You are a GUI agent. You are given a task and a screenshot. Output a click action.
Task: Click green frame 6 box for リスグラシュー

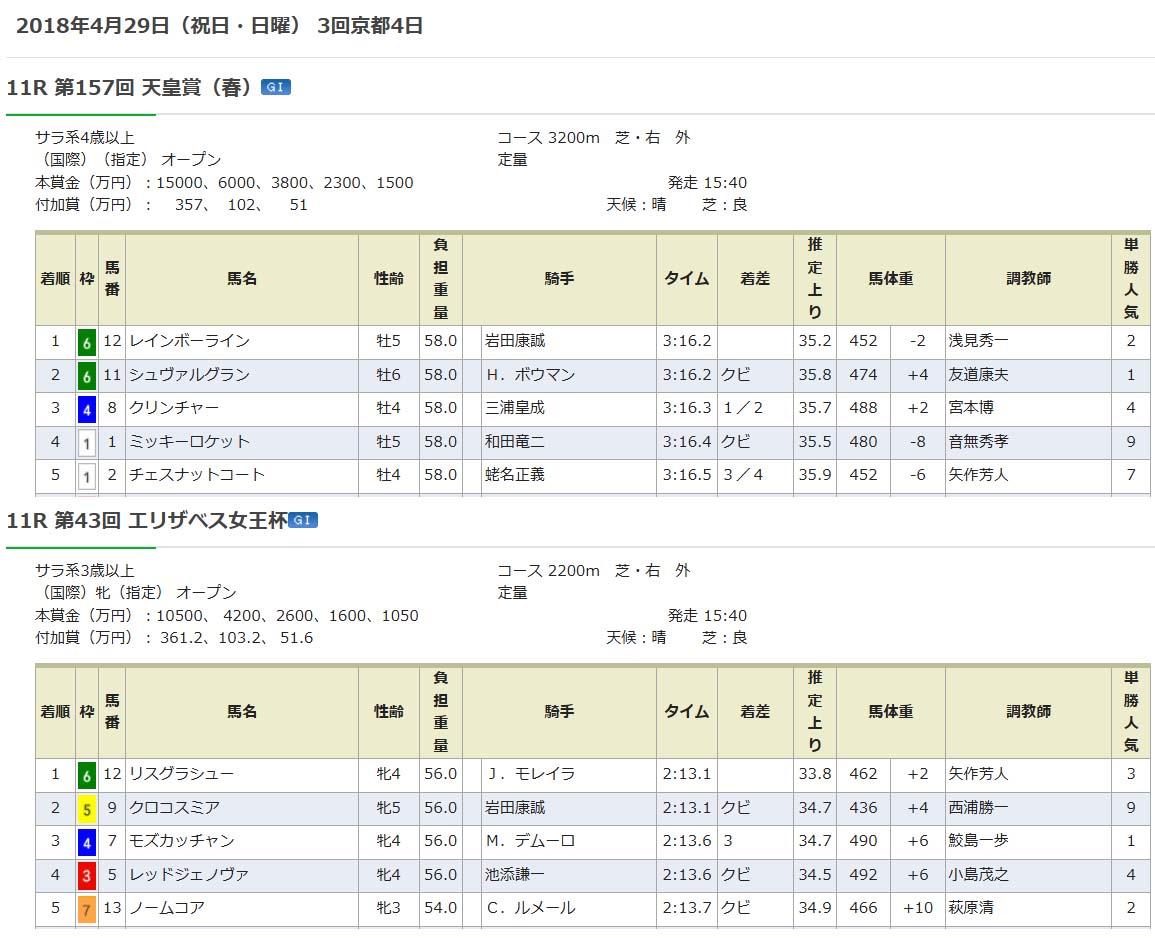pyautogui.click(x=87, y=774)
